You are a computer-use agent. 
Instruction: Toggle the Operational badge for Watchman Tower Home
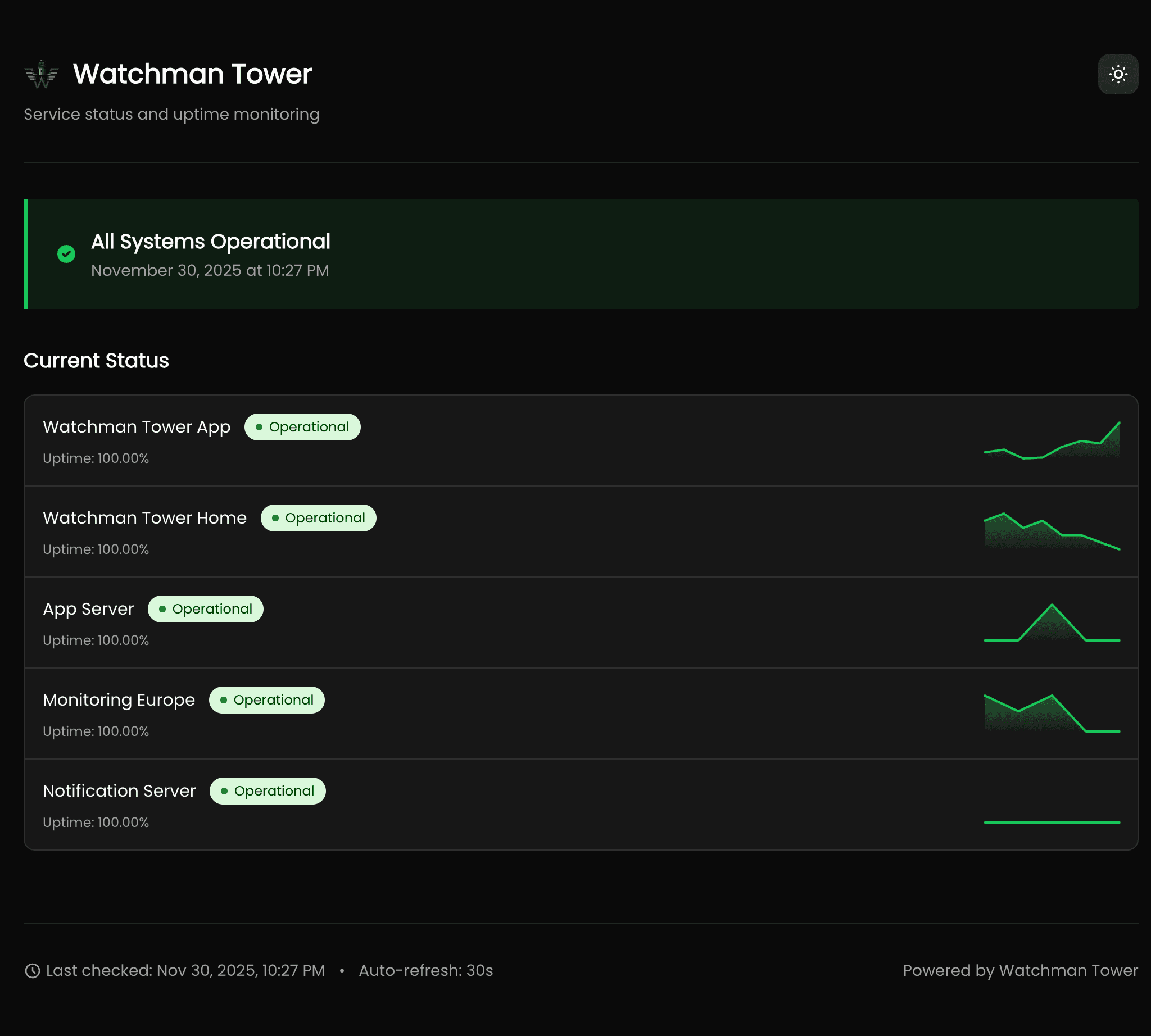pos(318,517)
